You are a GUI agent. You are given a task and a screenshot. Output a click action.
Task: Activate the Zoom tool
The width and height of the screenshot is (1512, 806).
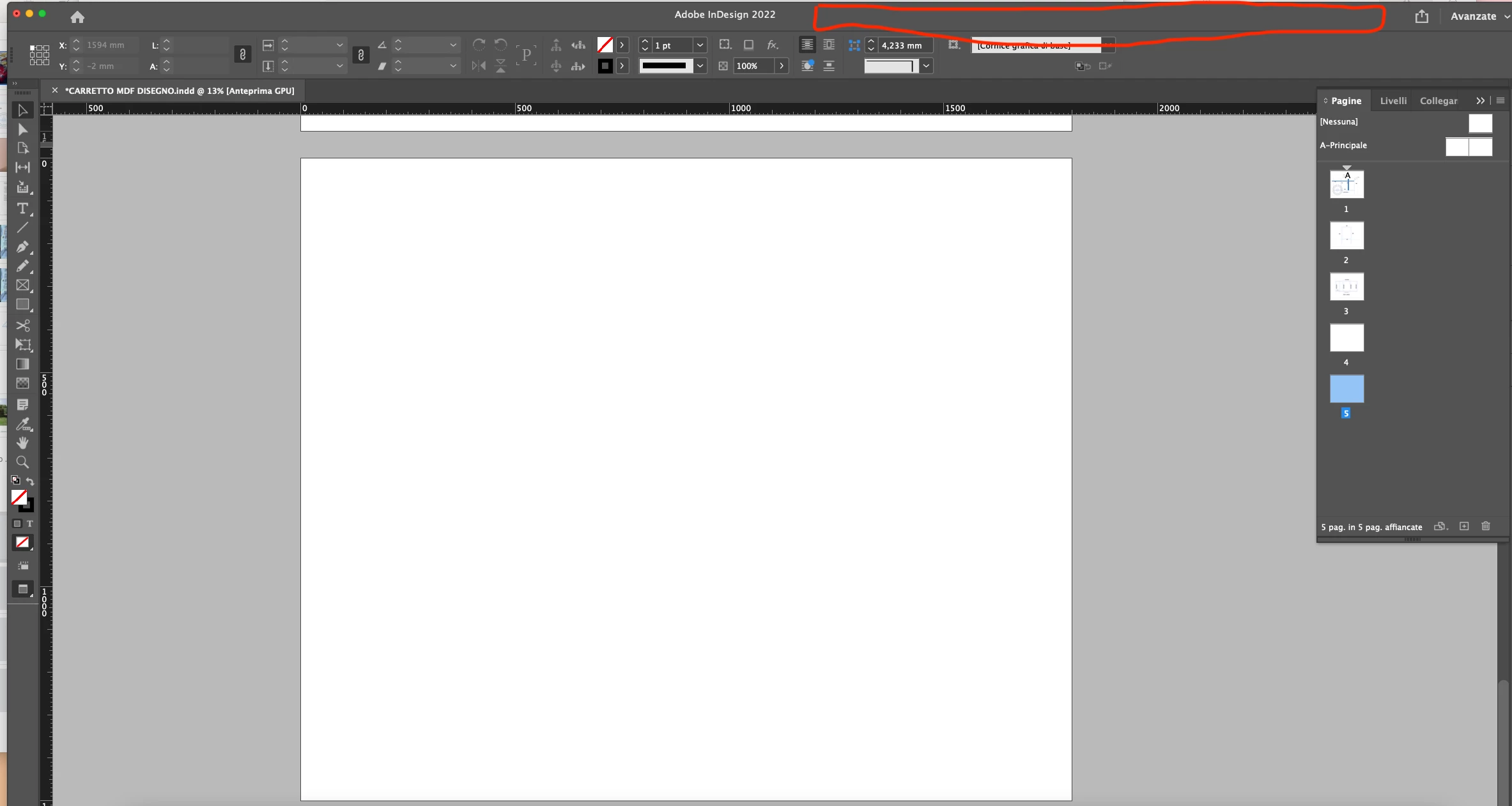point(22,462)
